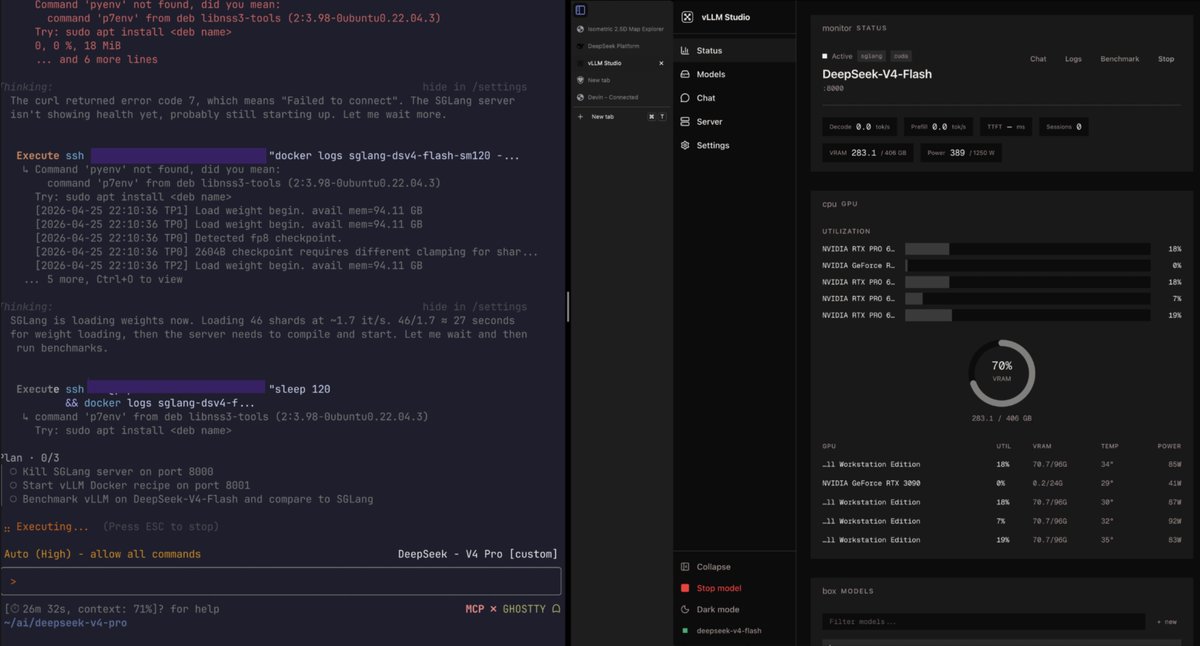Select the GPU row drawing 83W
Viewport: 1200px width, 646px height.
pyautogui.click(x=1002, y=540)
